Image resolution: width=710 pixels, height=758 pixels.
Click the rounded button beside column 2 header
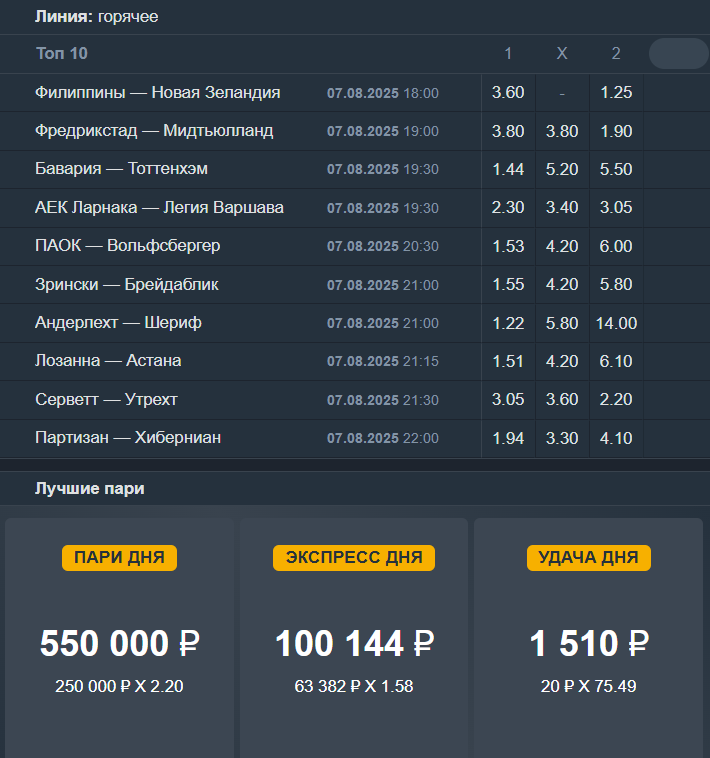(679, 53)
